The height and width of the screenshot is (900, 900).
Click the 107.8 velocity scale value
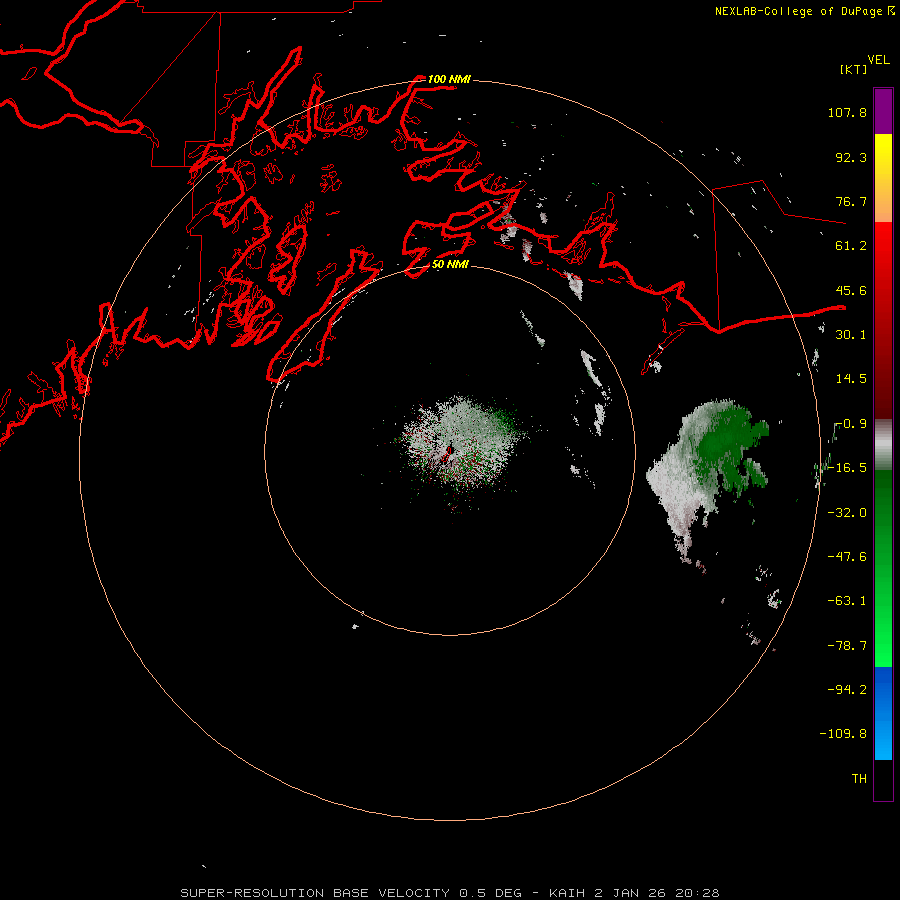point(847,112)
